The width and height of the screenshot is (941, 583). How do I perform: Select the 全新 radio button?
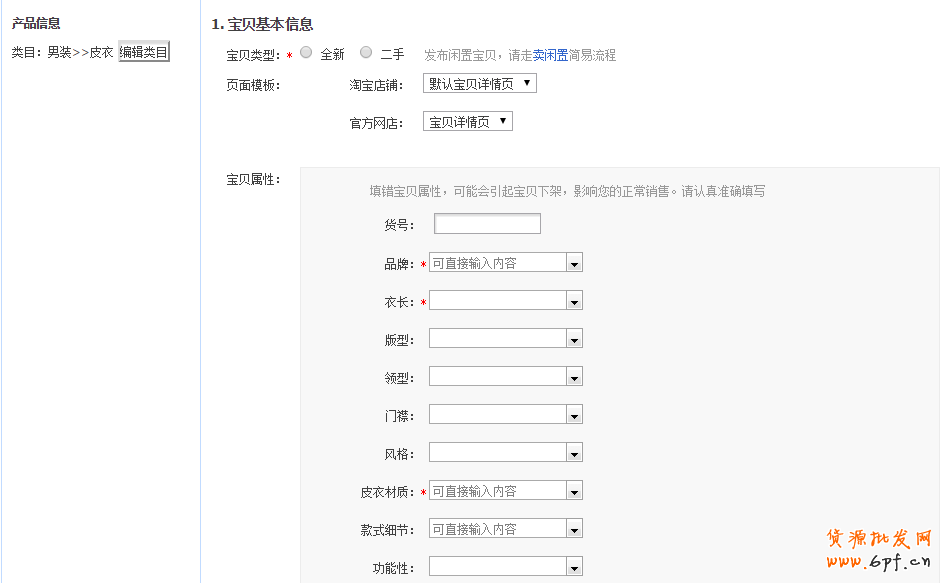pyautogui.click(x=306, y=53)
